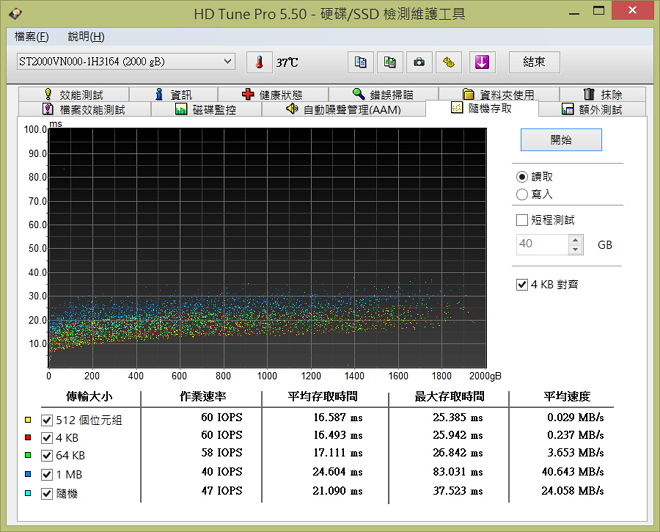Screen dimensions: 660x532
Task: Click the 37℃ temperature reading
Action: point(287,63)
